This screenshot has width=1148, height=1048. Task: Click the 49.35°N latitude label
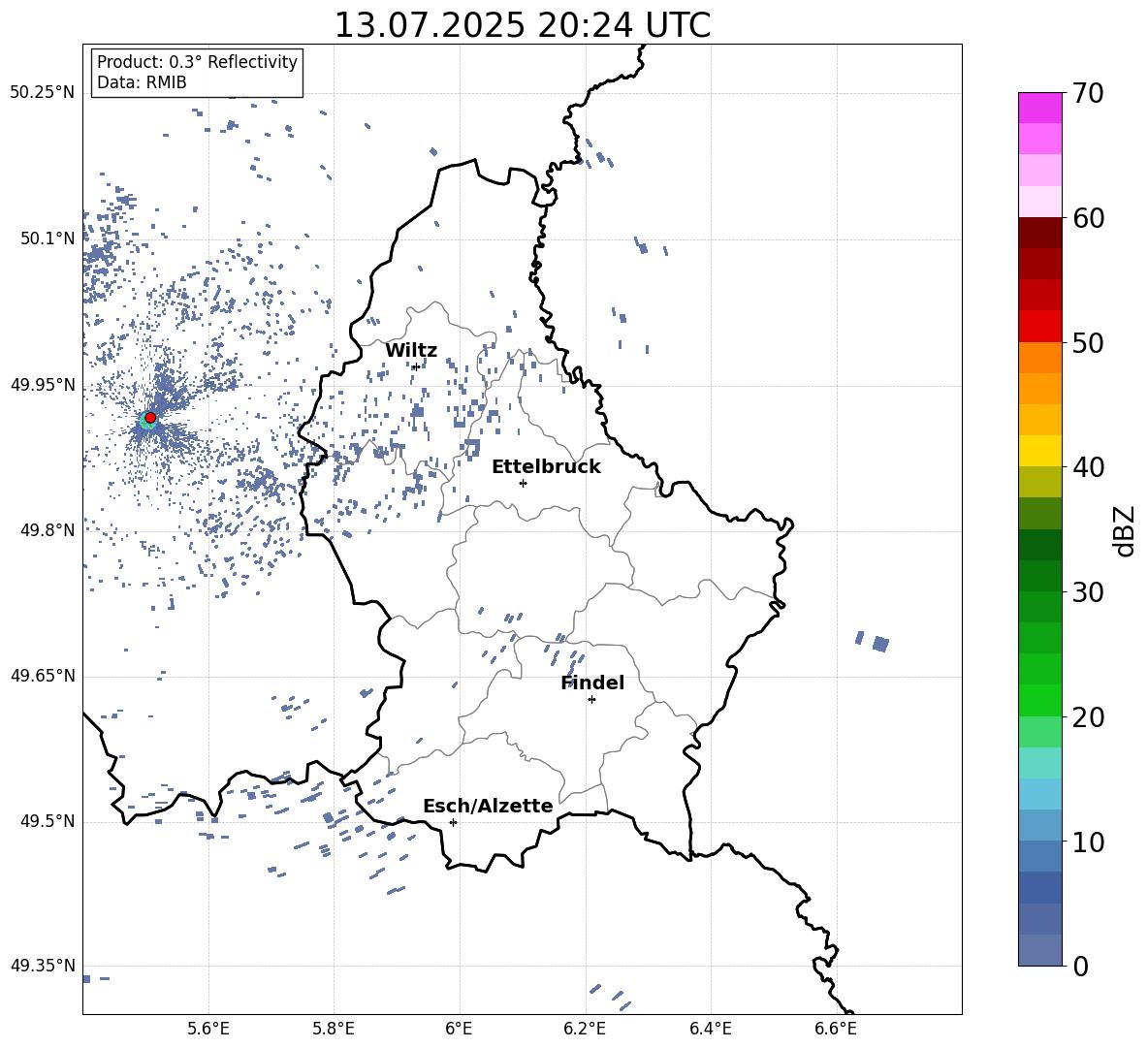(x=43, y=966)
